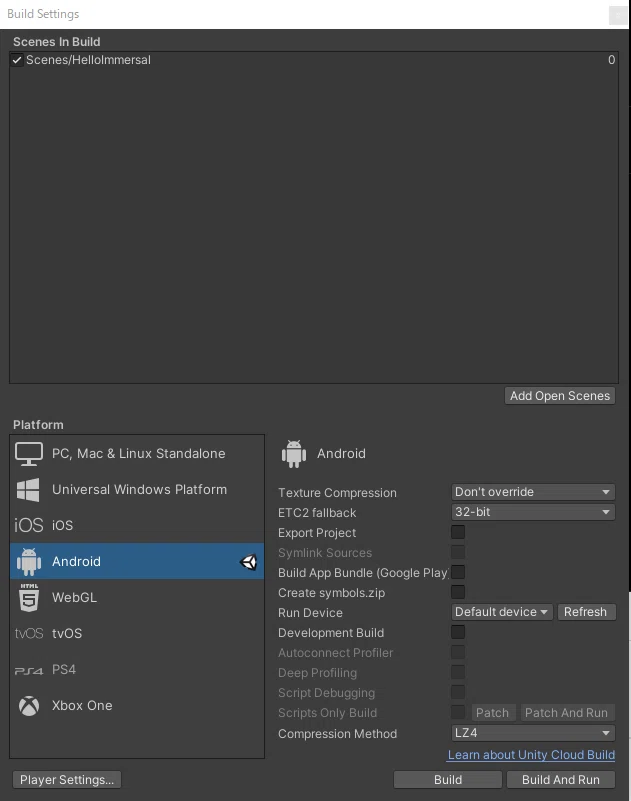Viewport: 631px width, 801px height.
Task: Open the Texture Compression dropdown
Action: (533, 492)
